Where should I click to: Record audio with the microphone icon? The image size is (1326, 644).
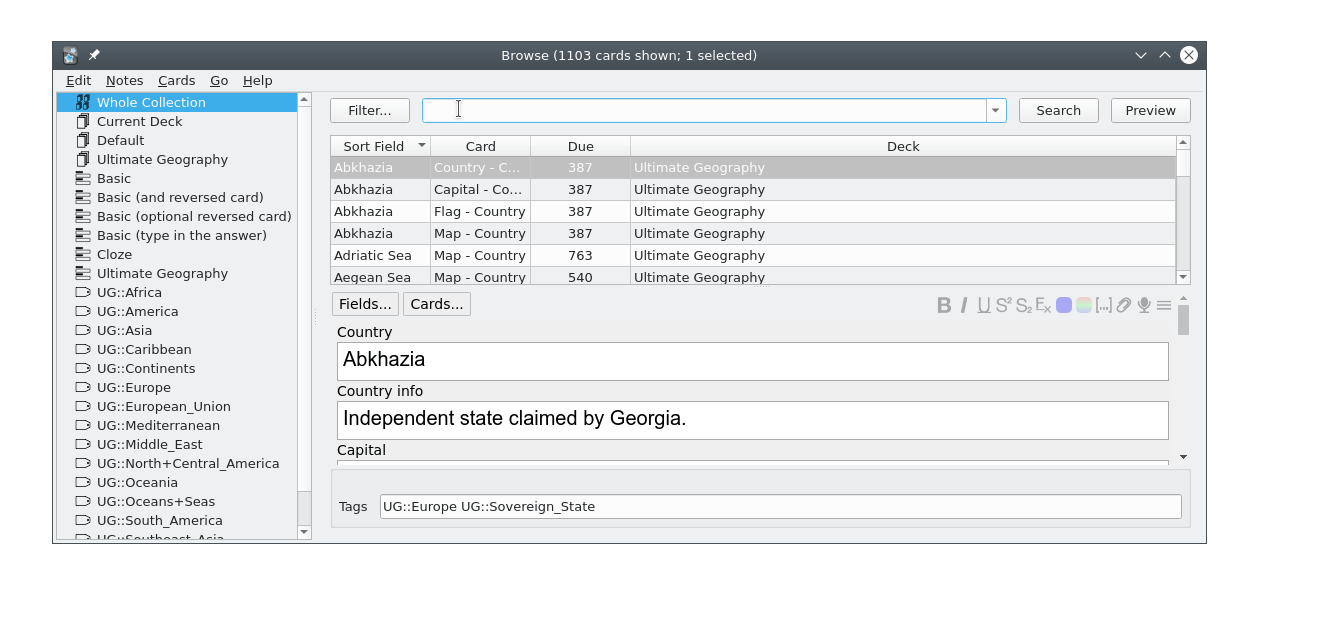click(1143, 306)
